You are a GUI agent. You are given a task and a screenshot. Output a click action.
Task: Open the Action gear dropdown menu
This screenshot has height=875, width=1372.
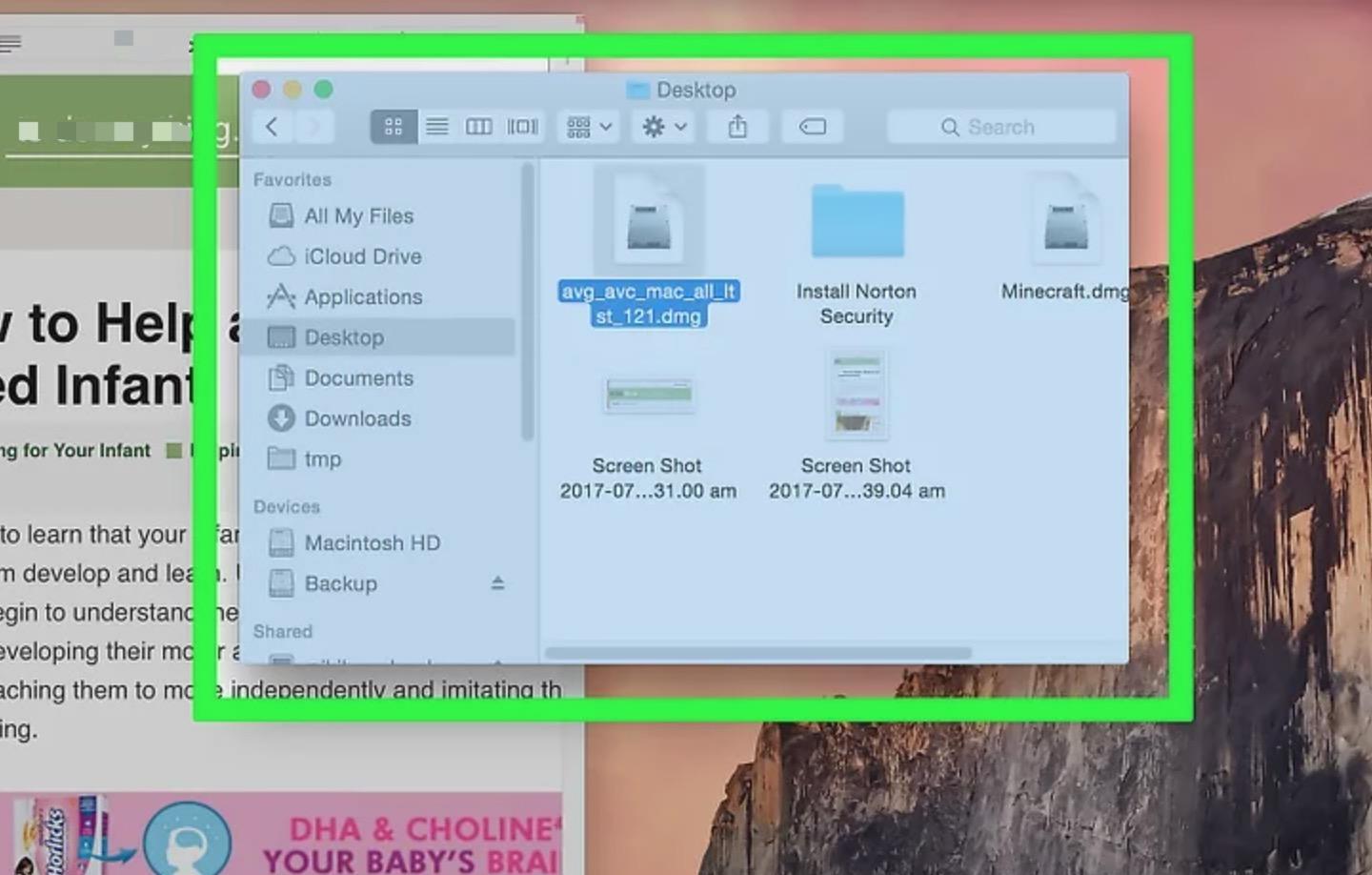(663, 127)
